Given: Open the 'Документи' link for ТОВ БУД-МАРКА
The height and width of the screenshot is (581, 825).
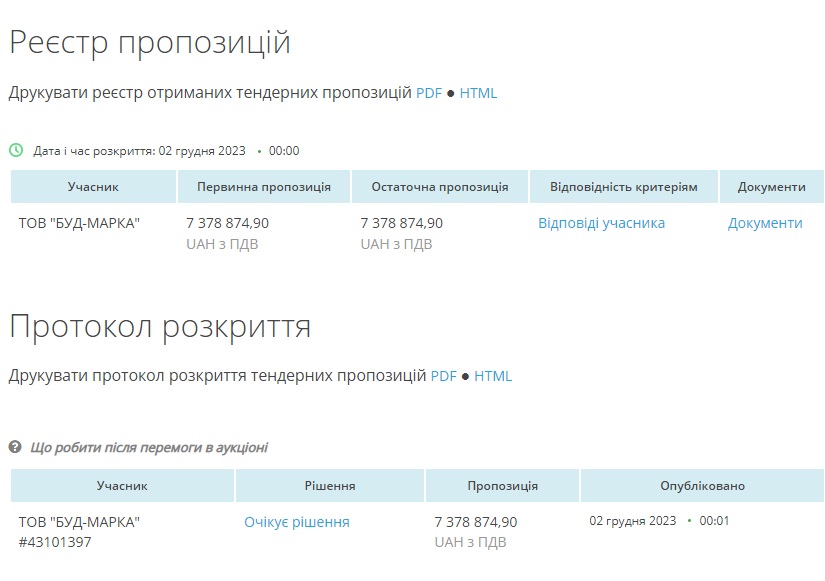Looking at the screenshot, I should tap(765, 223).
